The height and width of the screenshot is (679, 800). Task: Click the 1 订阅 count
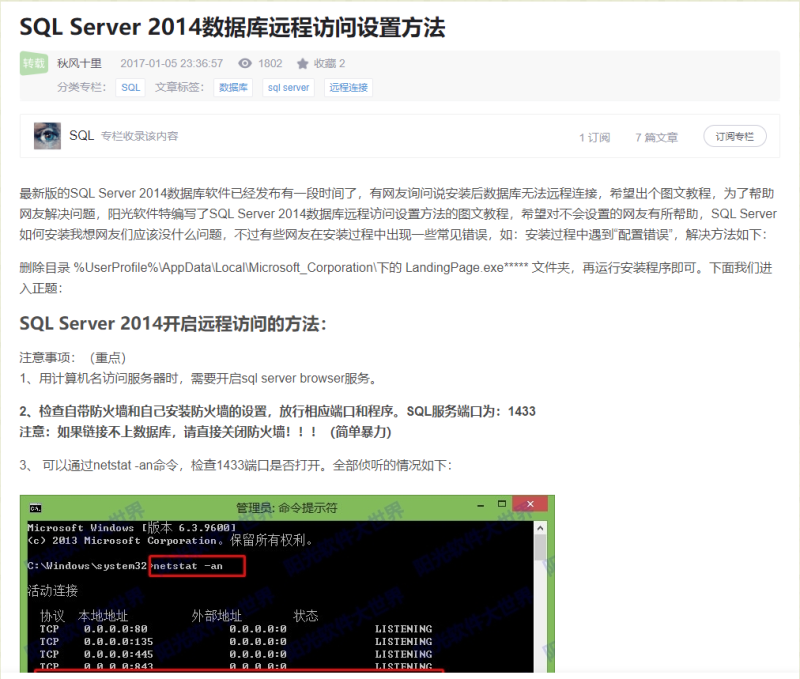[594, 137]
